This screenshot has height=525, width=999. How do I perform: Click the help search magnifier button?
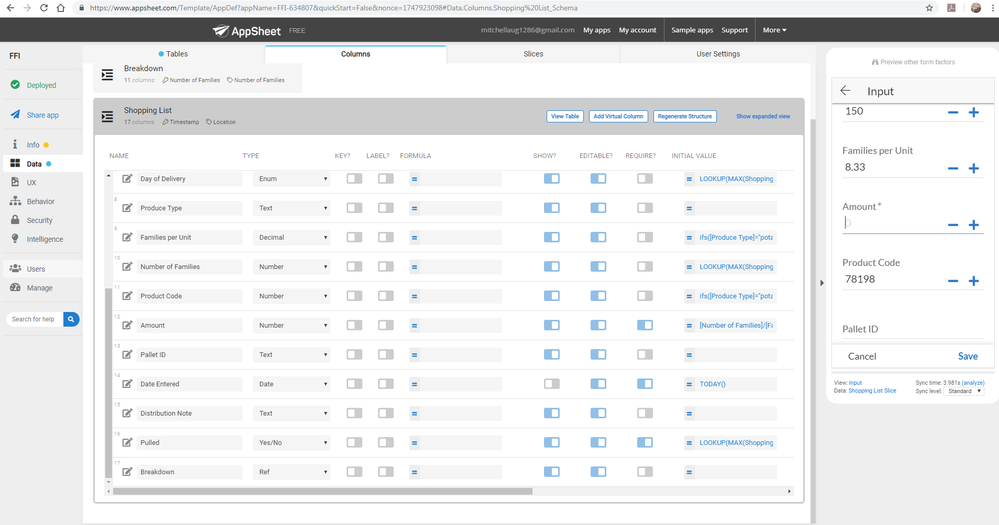point(71,319)
